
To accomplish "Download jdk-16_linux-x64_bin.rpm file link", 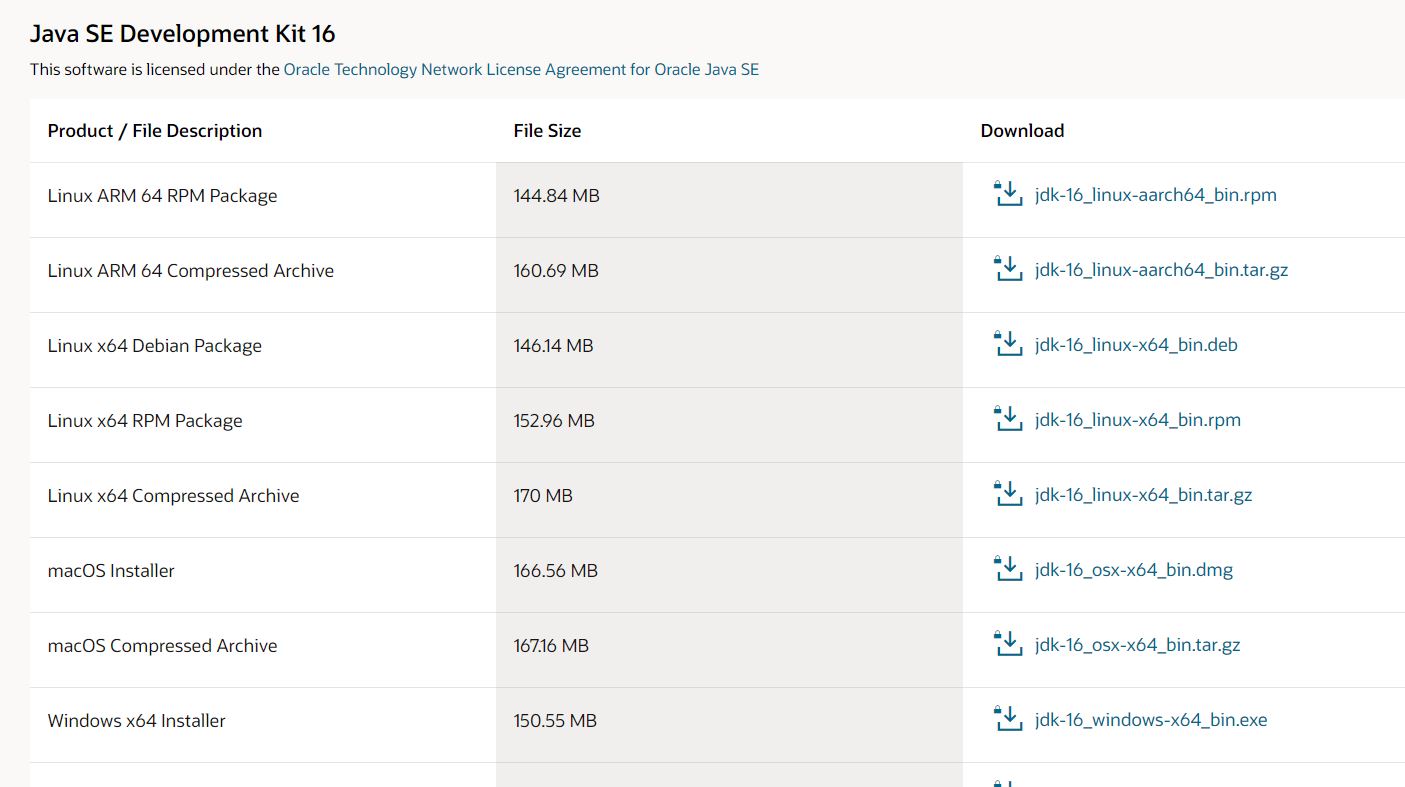I will coord(1138,420).
